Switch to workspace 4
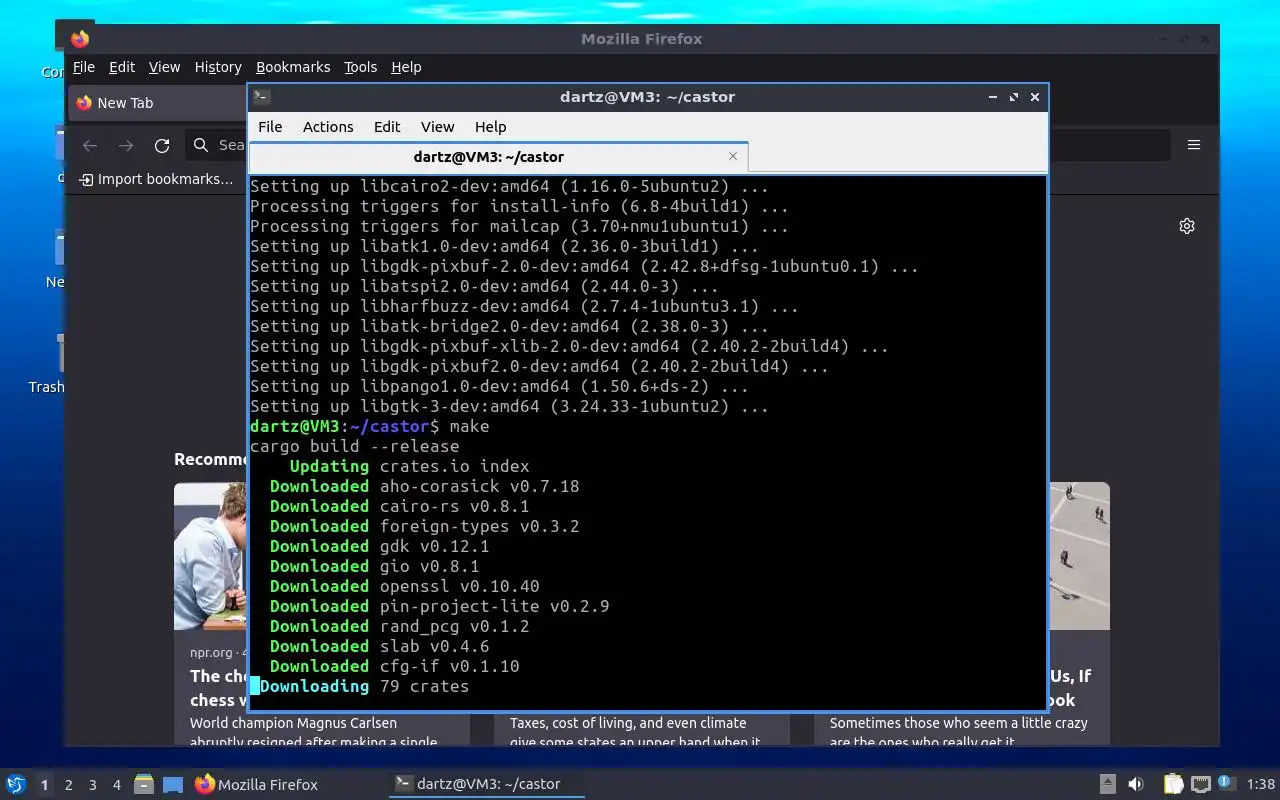This screenshot has width=1280, height=800. click(x=117, y=785)
